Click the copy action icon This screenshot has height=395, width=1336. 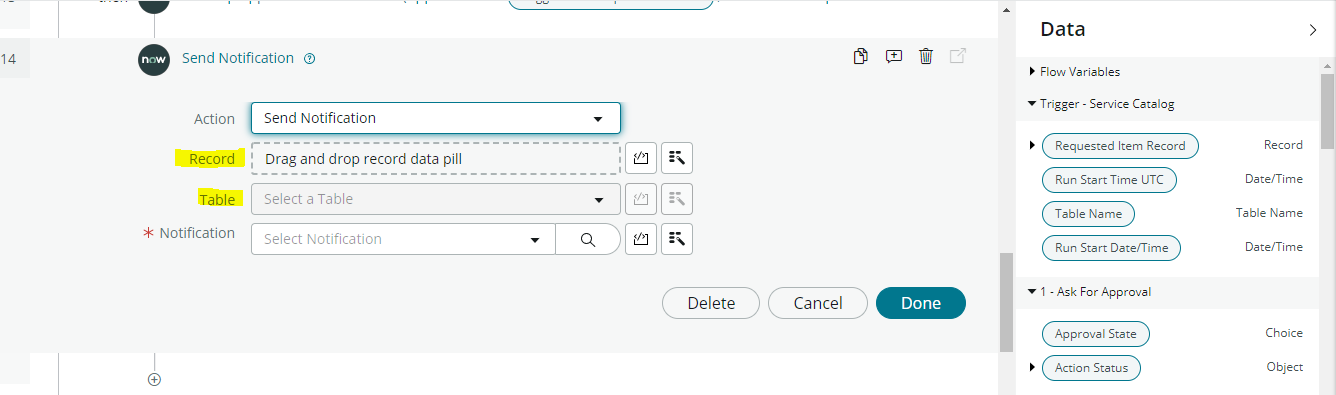[860, 57]
